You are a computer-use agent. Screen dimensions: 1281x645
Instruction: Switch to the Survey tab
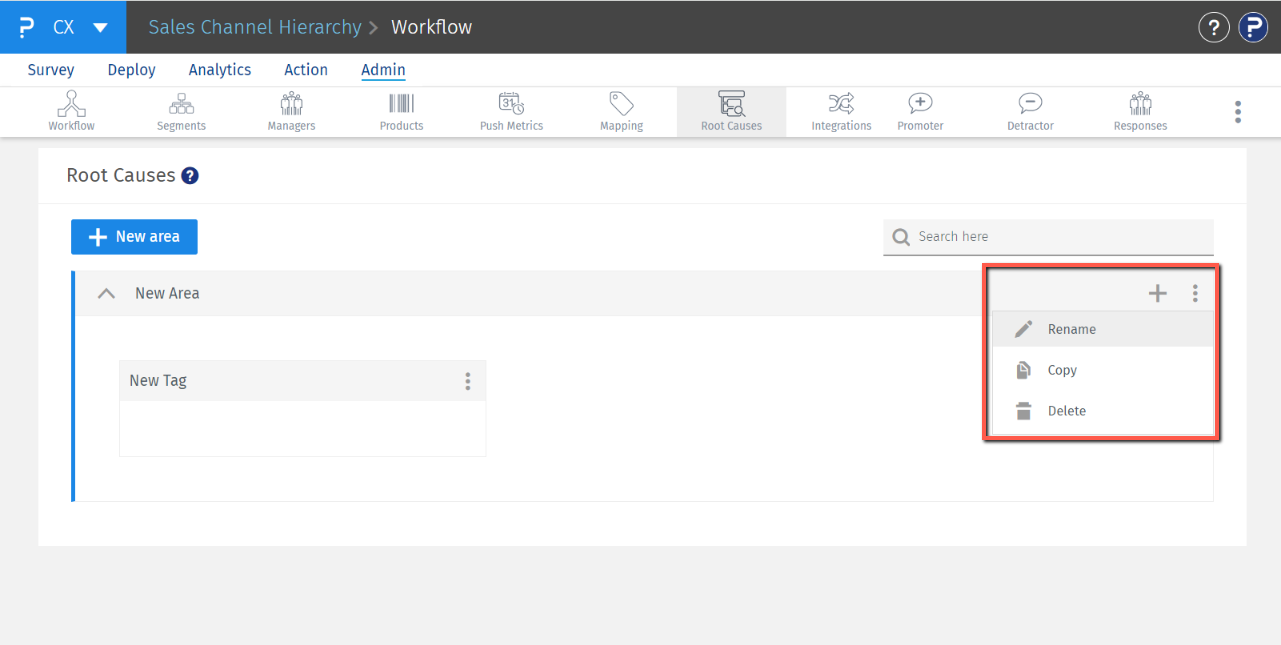pos(51,69)
